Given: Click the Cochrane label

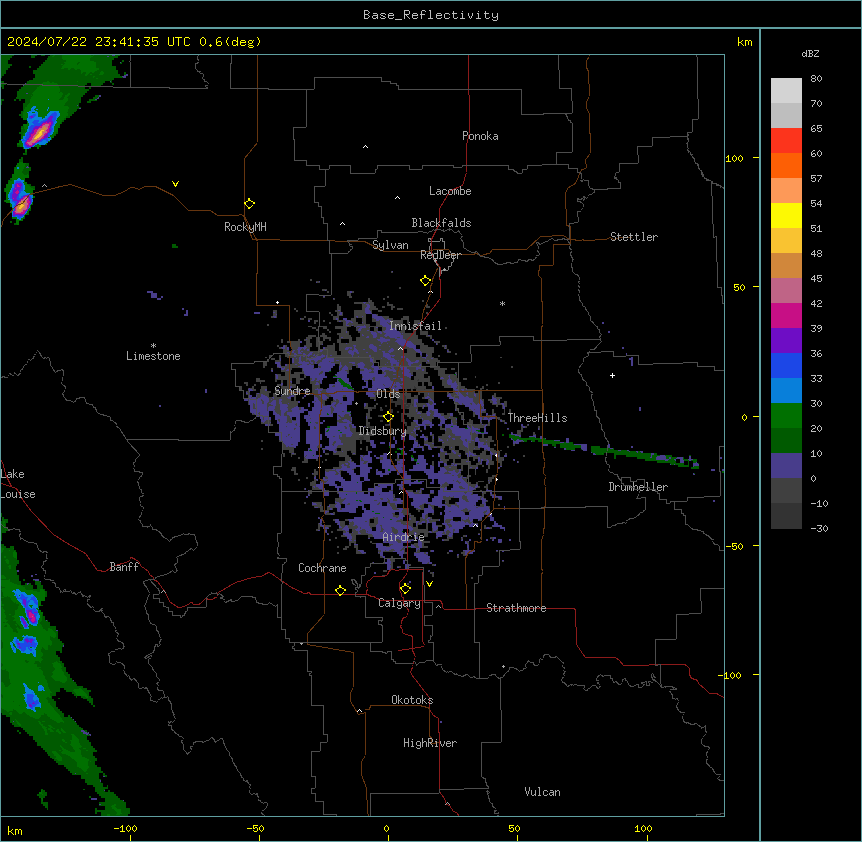Looking at the screenshot, I should tap(322, 568).
